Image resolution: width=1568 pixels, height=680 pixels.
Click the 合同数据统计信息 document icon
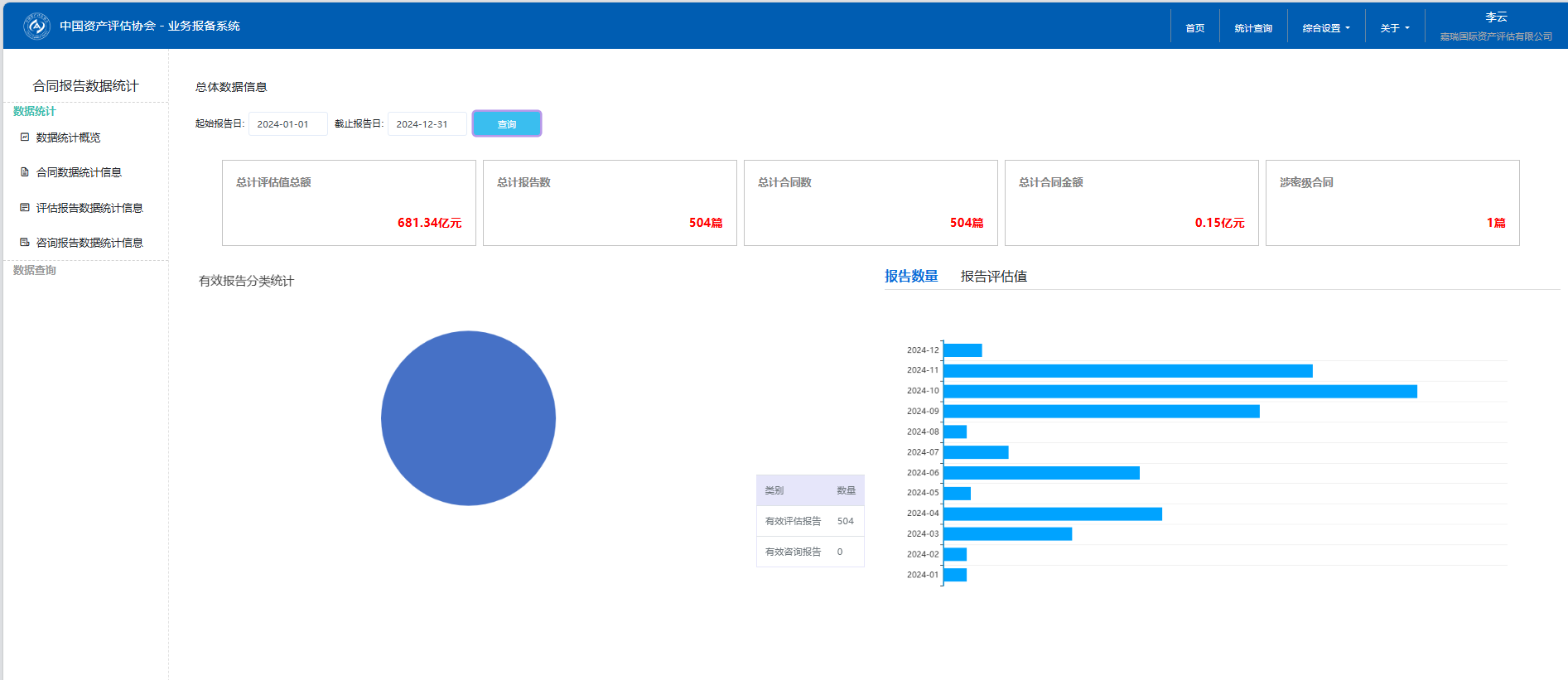tap(25, 172)
